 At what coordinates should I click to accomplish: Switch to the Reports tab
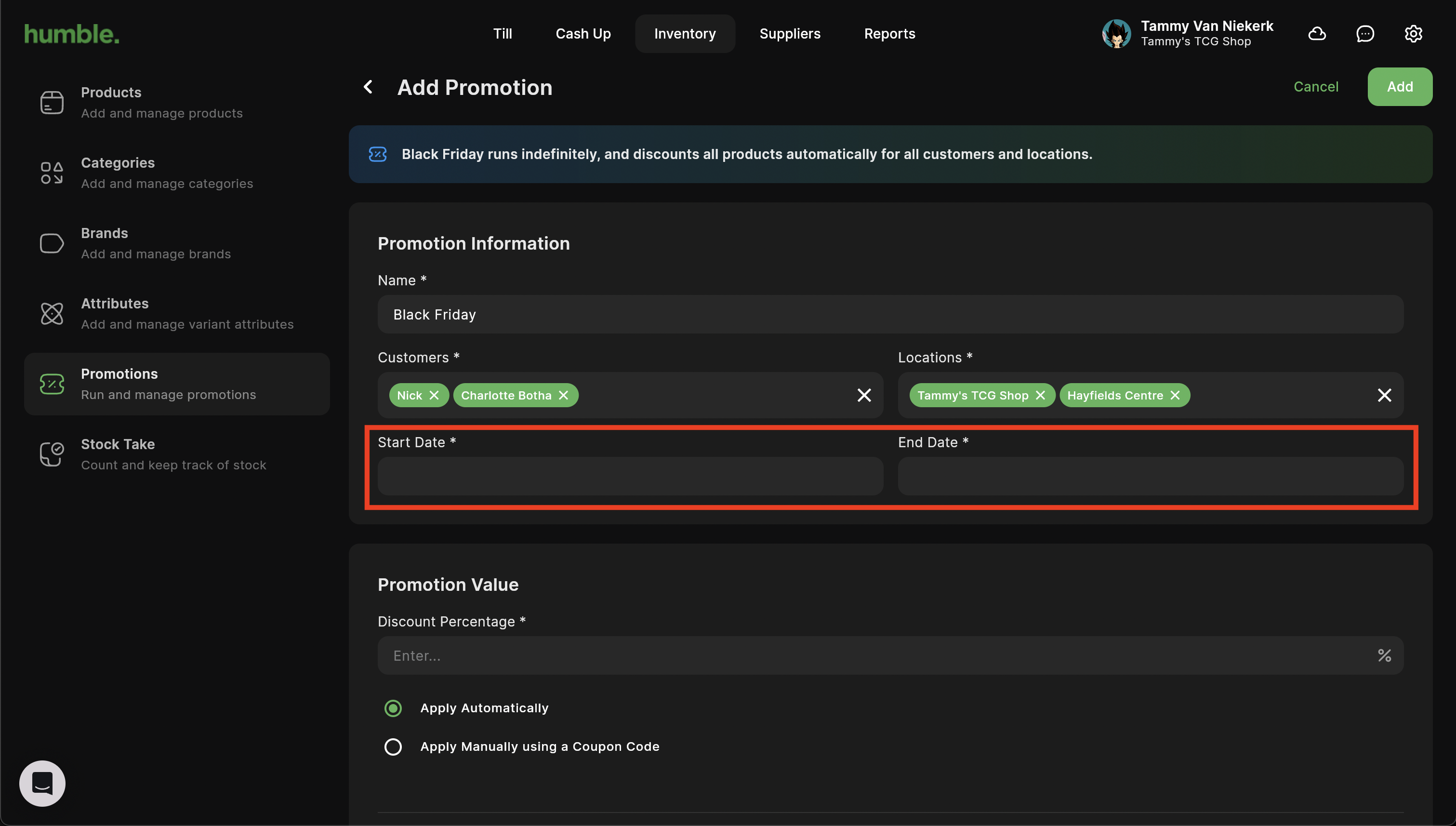pyautogui.click(x=889, y=34)
